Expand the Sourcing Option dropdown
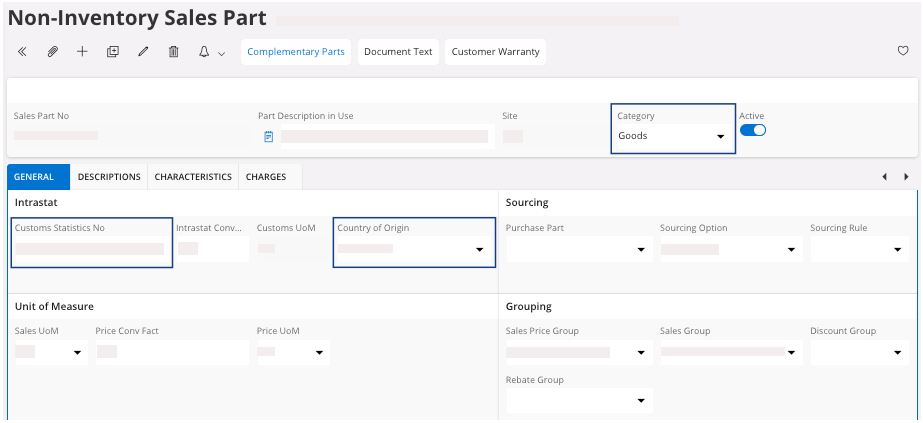The width and height of the screenshot is (923, 423). point(791,250)
